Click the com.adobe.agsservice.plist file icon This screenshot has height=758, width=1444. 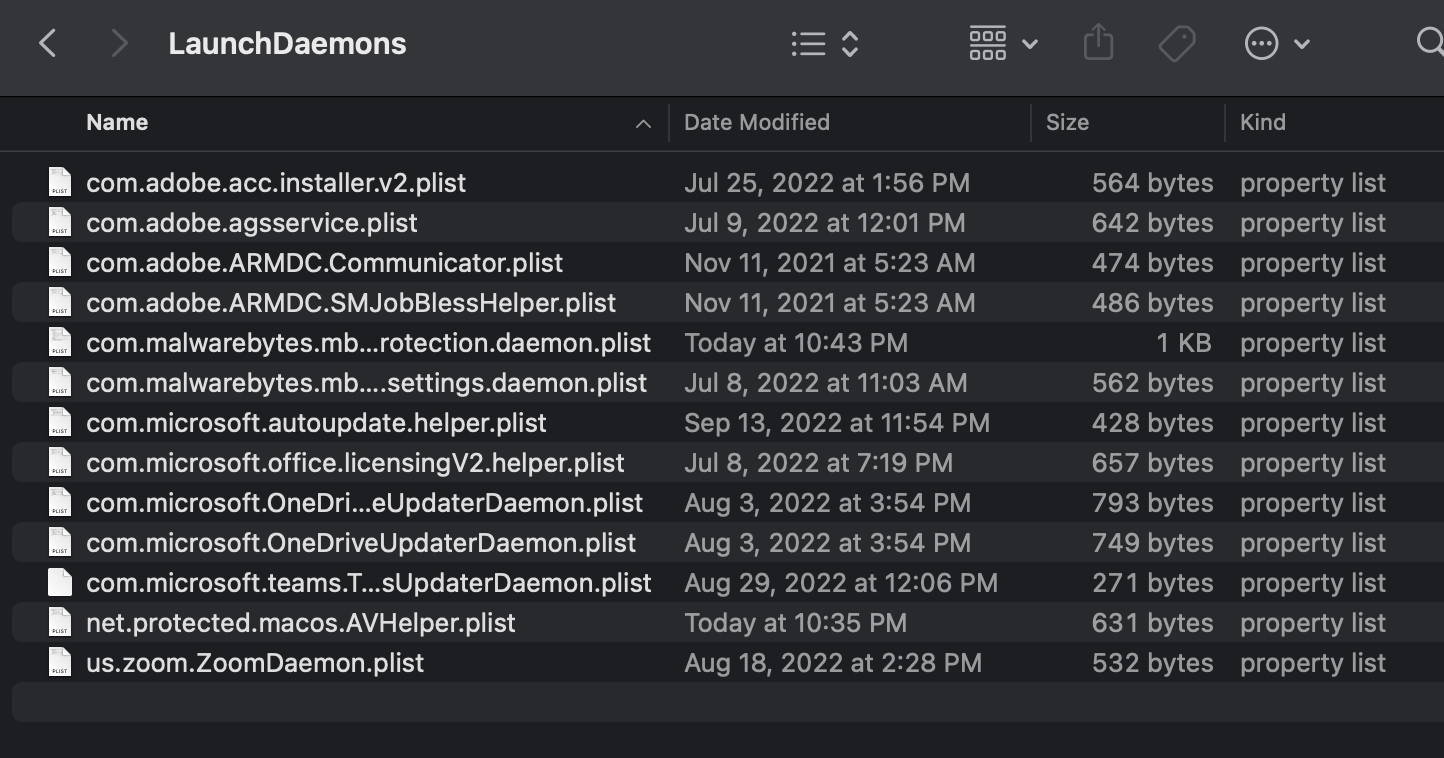(60, 223)
